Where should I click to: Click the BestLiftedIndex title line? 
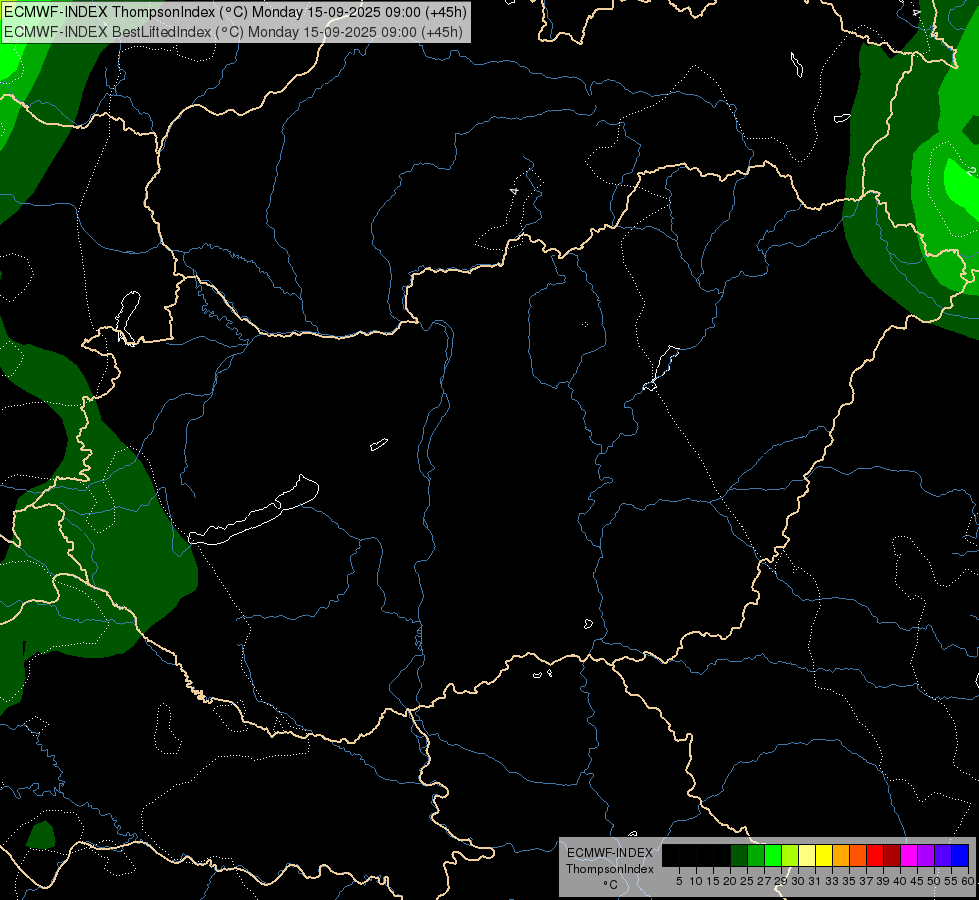[x=234, y=31]
